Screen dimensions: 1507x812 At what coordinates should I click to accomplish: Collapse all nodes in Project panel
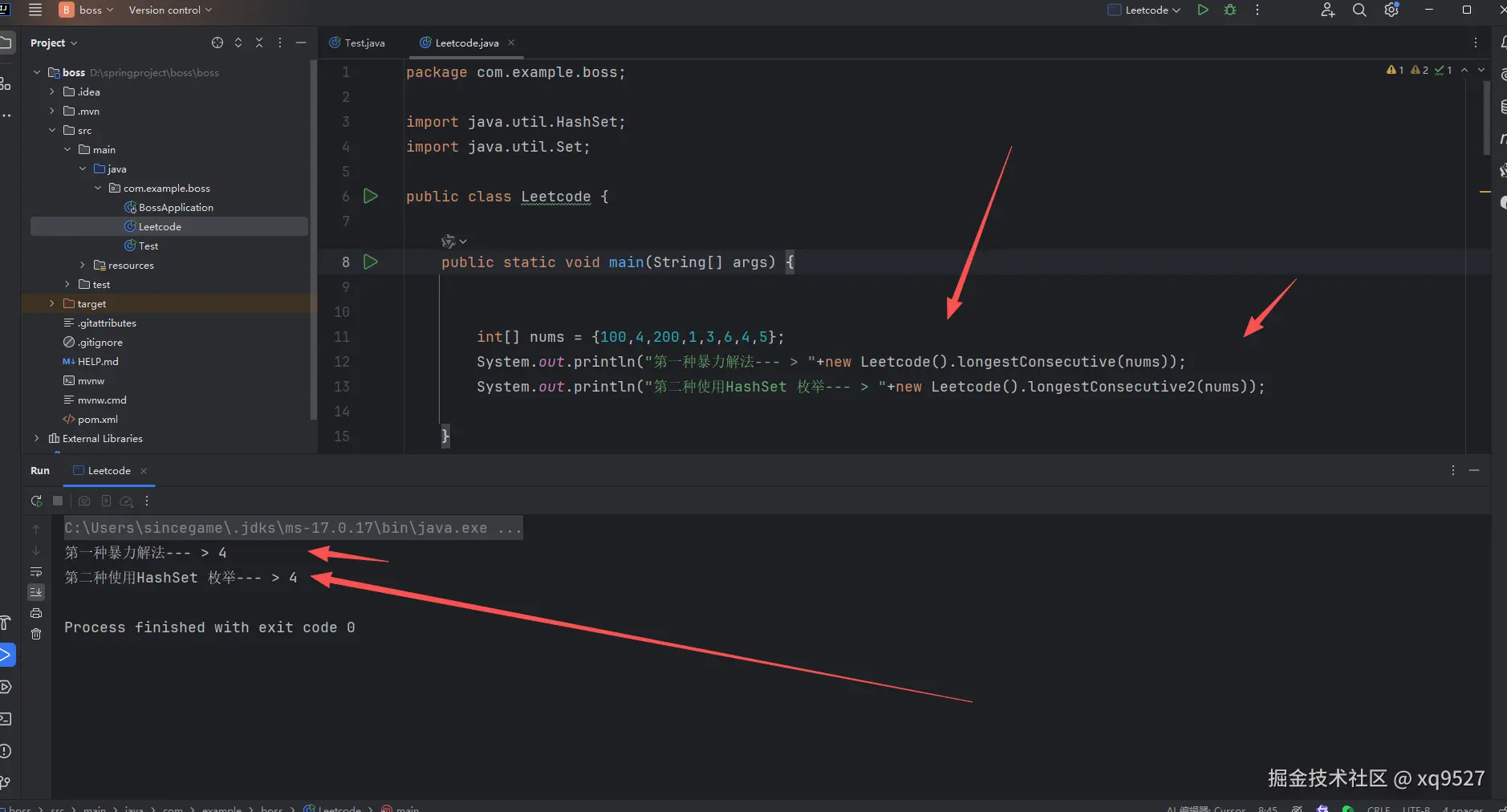(259, 43)
